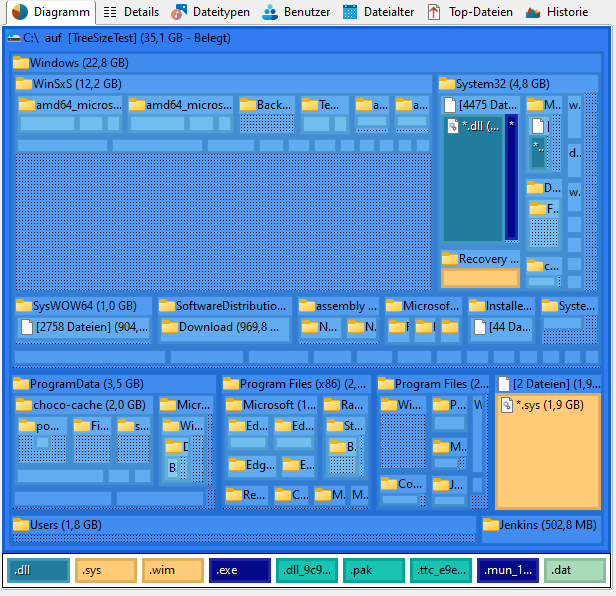This screenshot has width=616, height=596.
Task: Select the .mun_1... legend swatch
Action: click(x=508, y=570)
